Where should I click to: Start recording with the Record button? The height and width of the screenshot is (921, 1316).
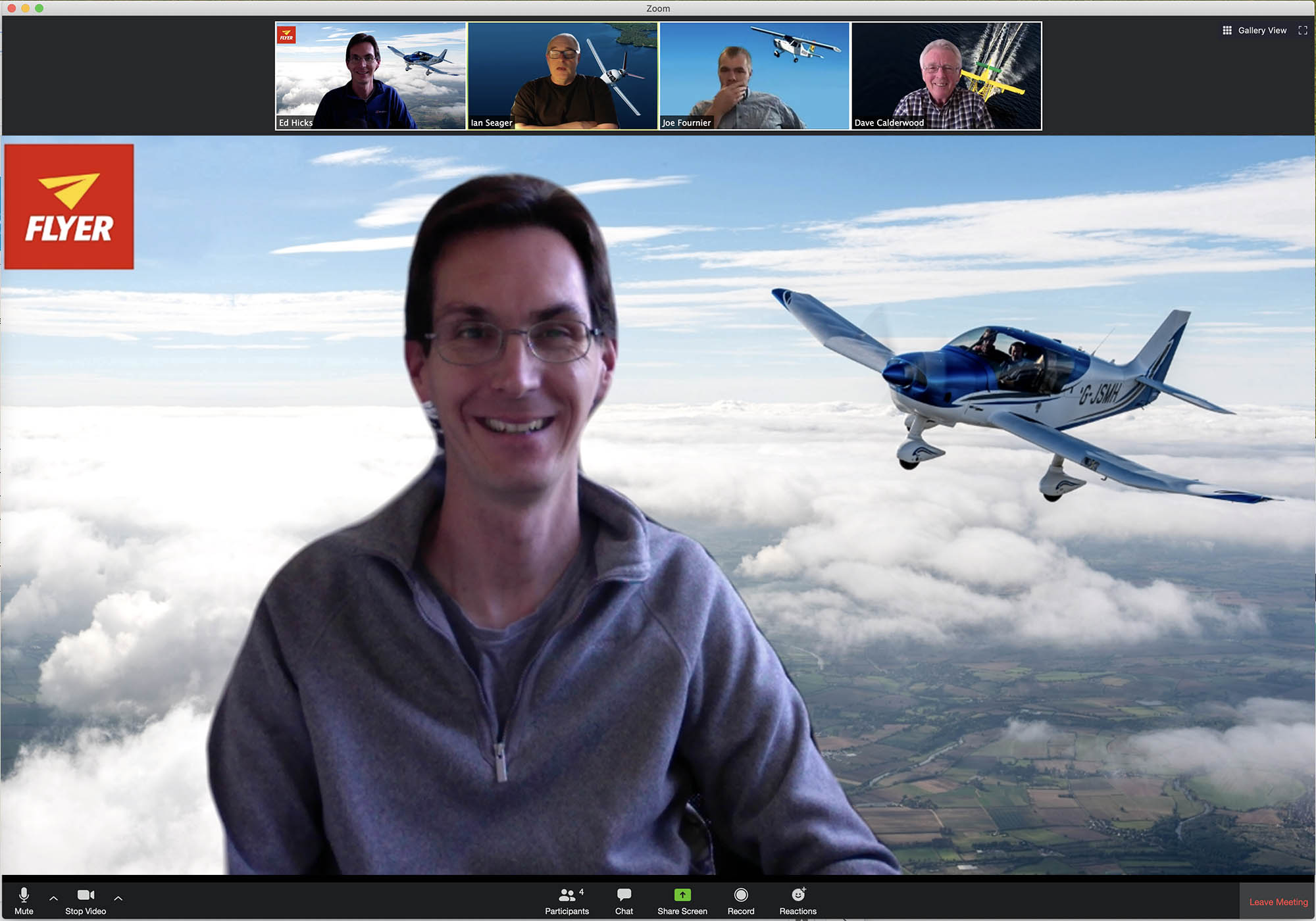[741, 901]
